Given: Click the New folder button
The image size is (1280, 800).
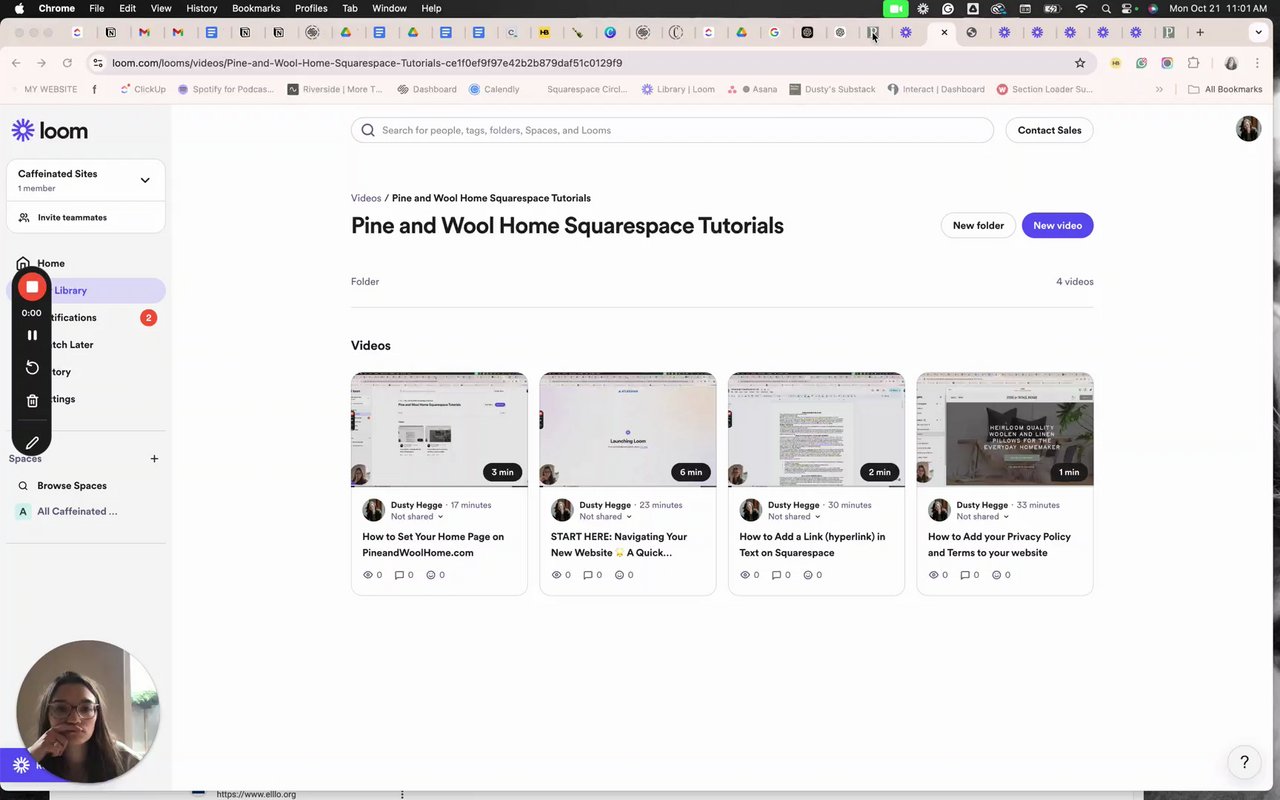Looking at the screenshot, I should [978, 225].
